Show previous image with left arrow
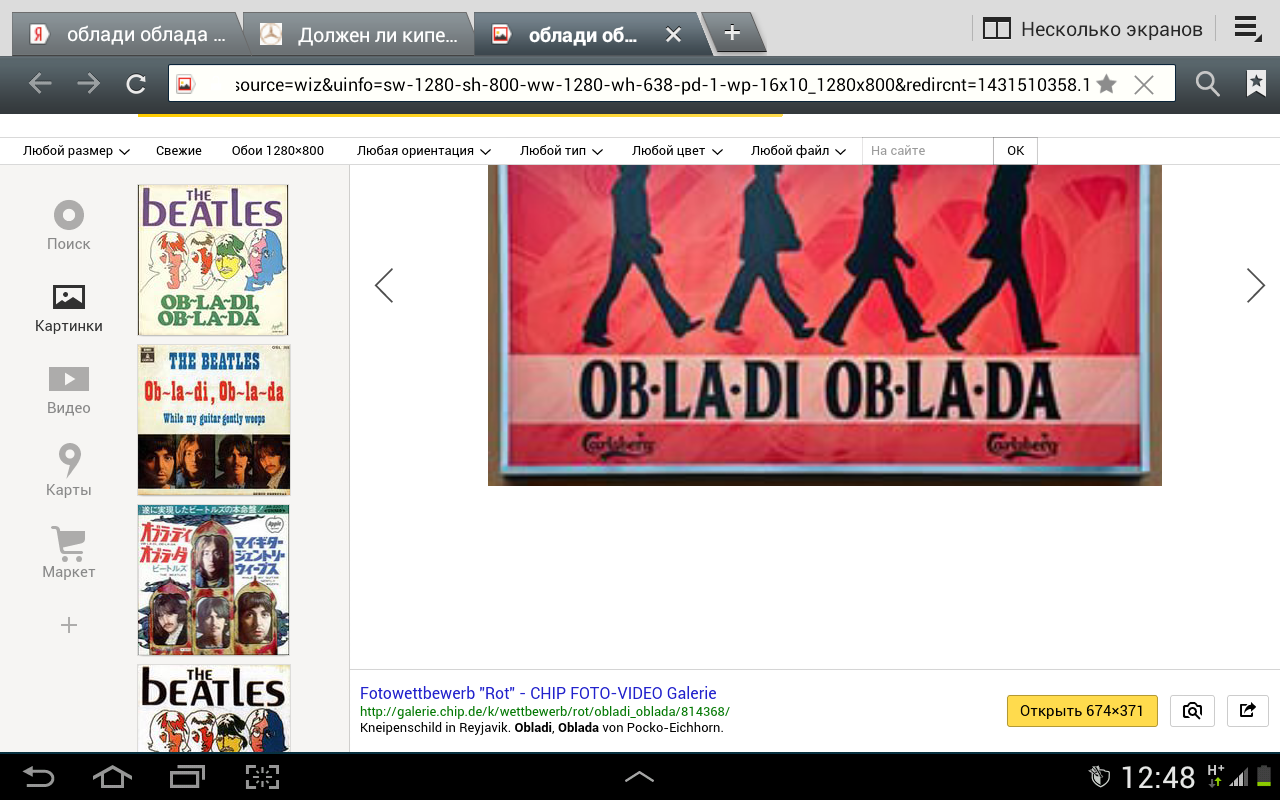This screenshot has width=1280, height=800. pyautogui.click(x=384, y=286)
